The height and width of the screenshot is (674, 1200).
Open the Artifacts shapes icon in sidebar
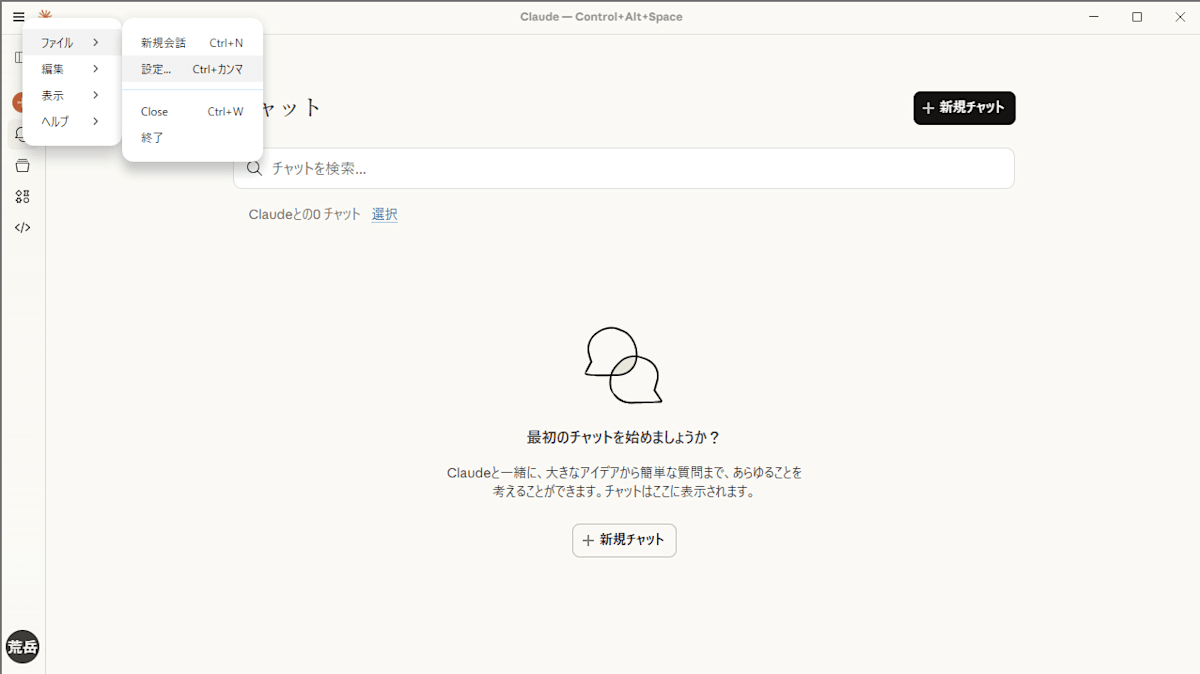click(22, 196)
